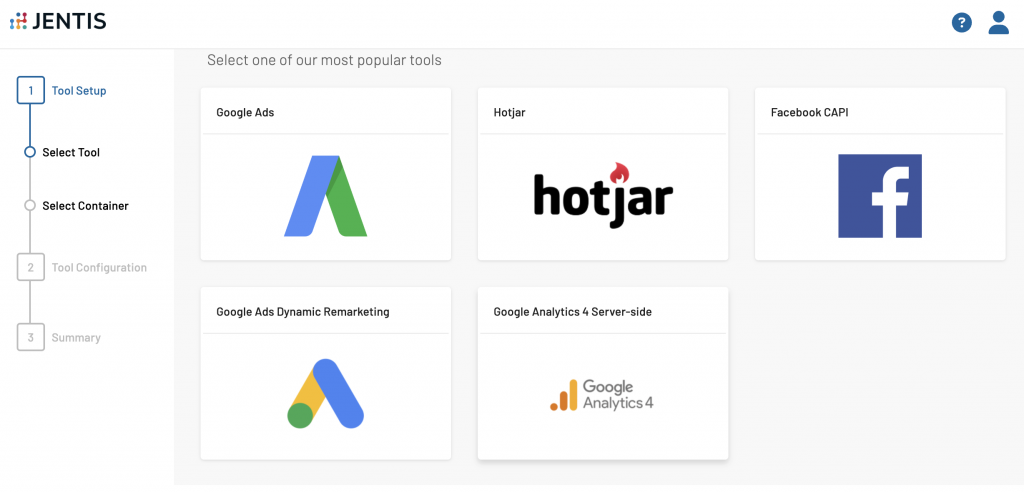The image size is (1024, 493).
Task: Click the Google Ads card title
Action: [246, 112]
